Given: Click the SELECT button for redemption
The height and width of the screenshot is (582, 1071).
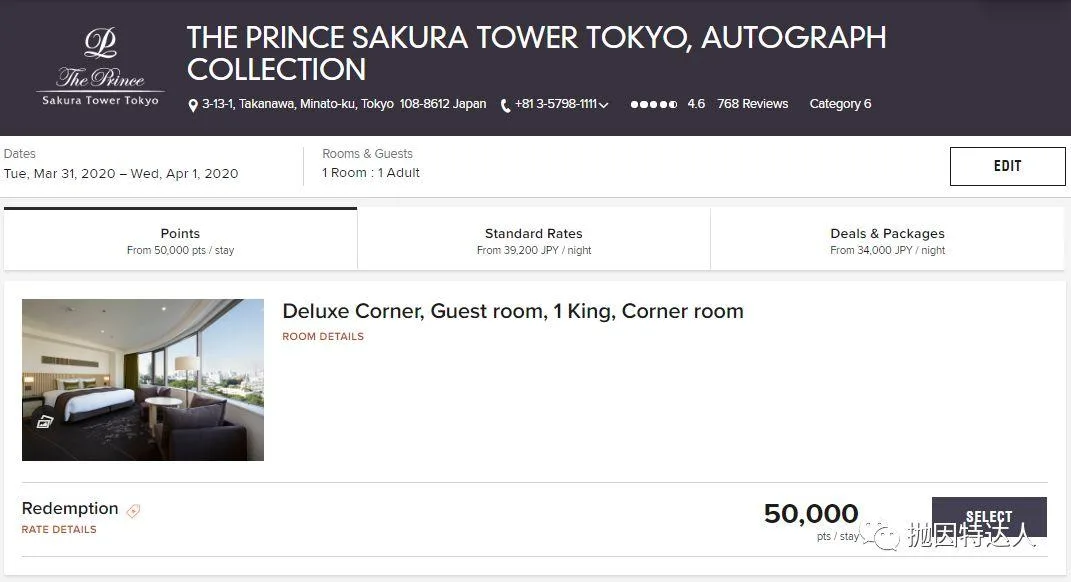Looking at the screenshot, I should [x=989, y=517].
